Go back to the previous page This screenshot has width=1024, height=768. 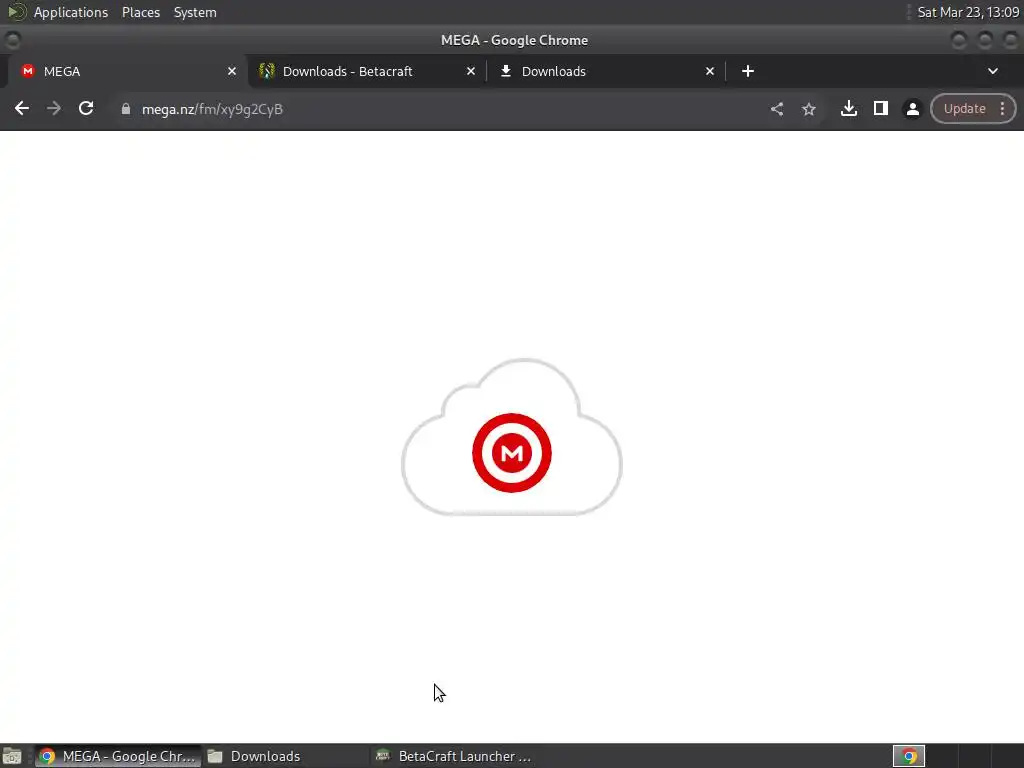pos(22,108)
